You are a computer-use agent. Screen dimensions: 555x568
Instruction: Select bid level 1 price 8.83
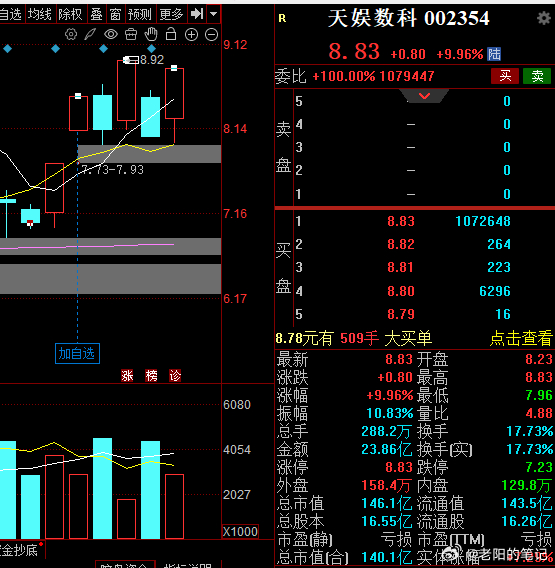click(x=401, y=221)
